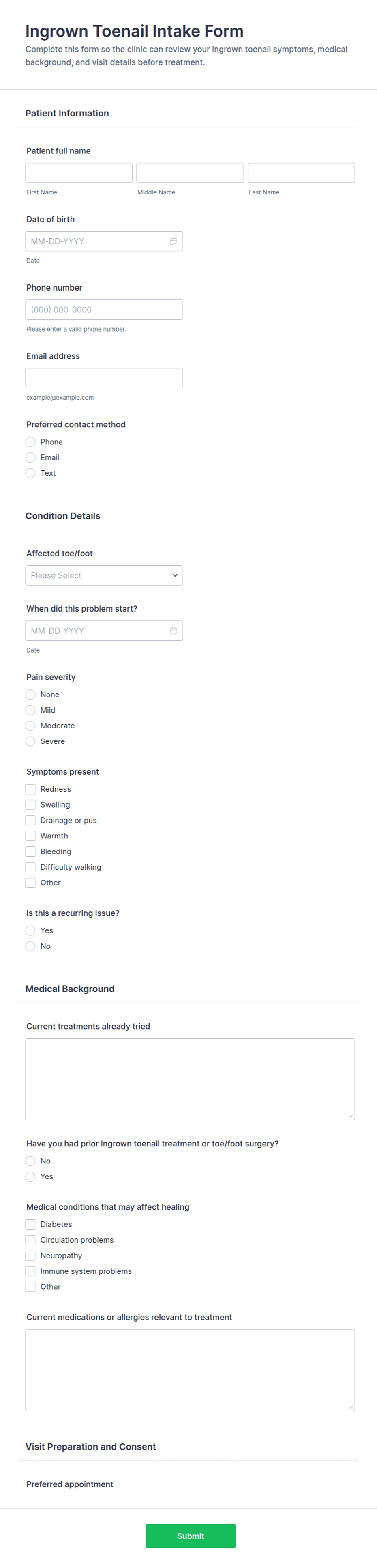This screenshot has height=1568, width=377.
Task: Select Phone as preferred contact method
Action: 30,442
